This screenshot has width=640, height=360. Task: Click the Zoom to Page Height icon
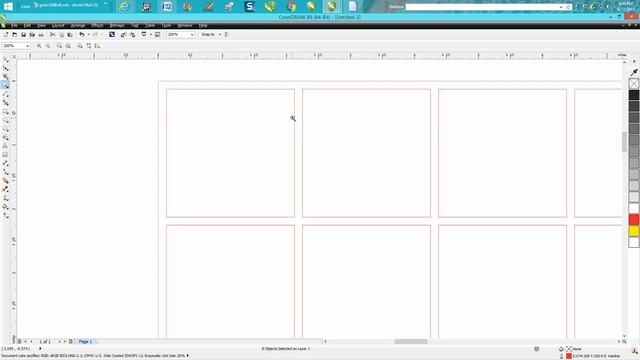(x=97, y=46)
